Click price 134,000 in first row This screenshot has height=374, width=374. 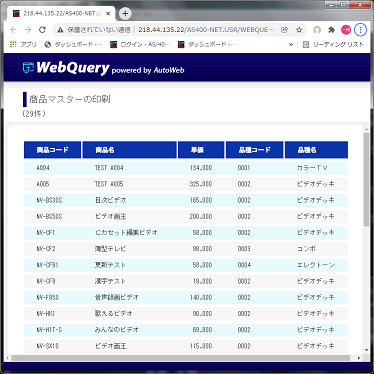click(x=201, y=168)
